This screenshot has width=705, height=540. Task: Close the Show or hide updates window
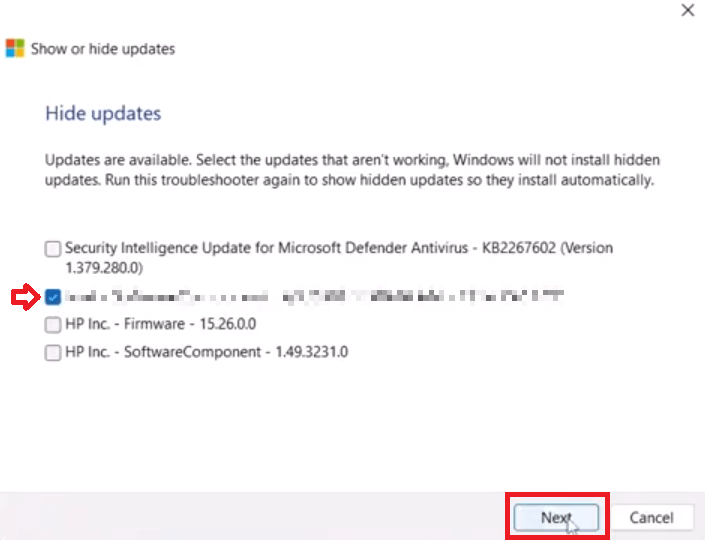tap(687, 11)
